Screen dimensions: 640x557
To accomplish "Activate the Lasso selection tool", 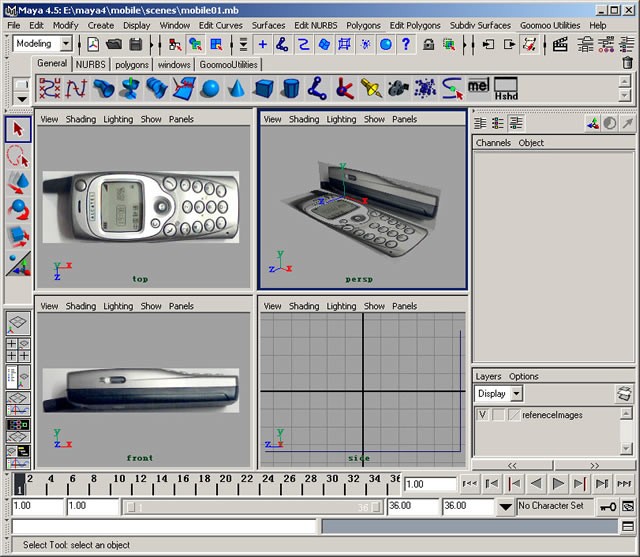I will click(x=18, y=156).
